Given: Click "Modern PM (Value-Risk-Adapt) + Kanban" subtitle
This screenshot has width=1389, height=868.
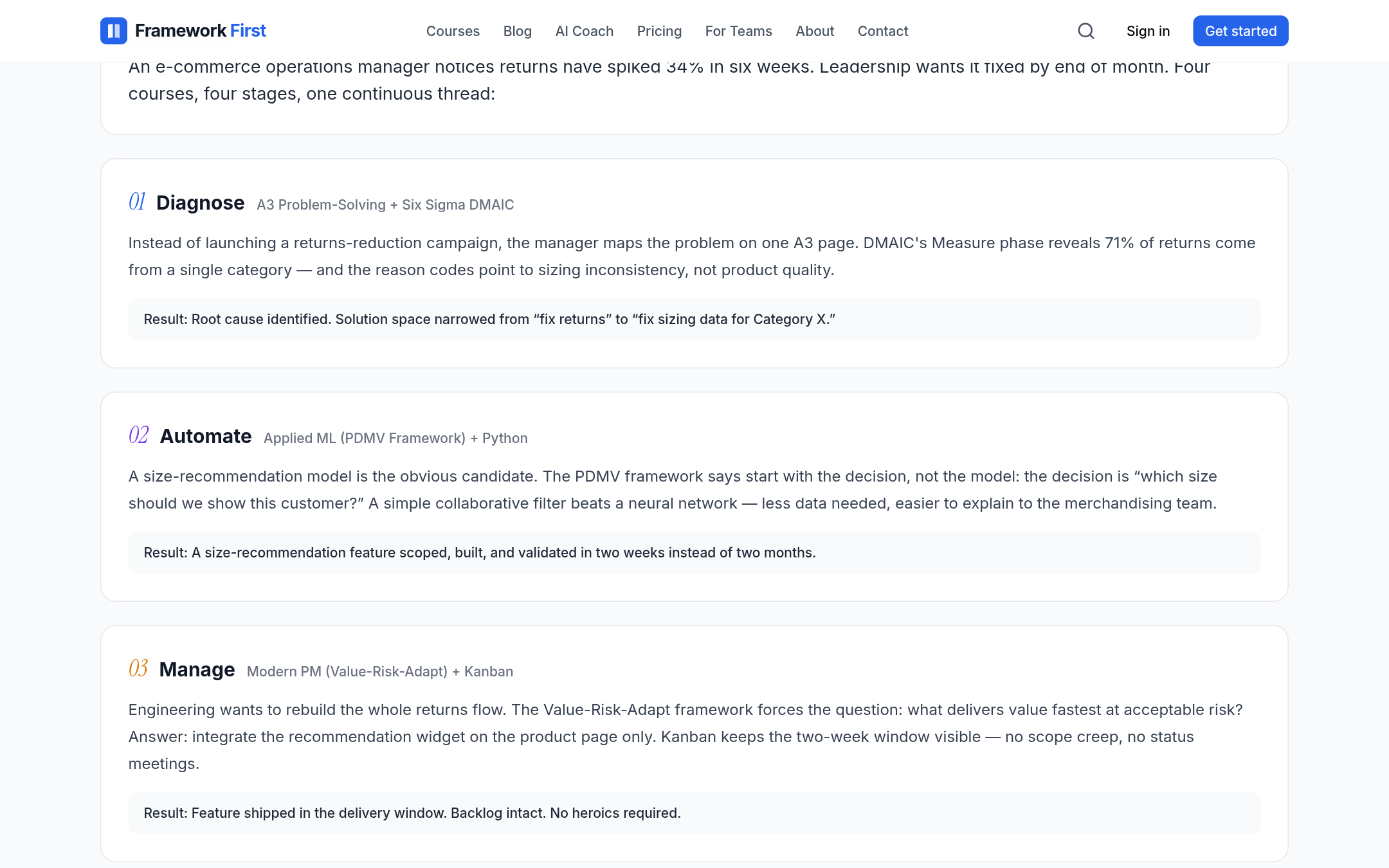Looking at the screenshot, I should click(x=380, y=671).
